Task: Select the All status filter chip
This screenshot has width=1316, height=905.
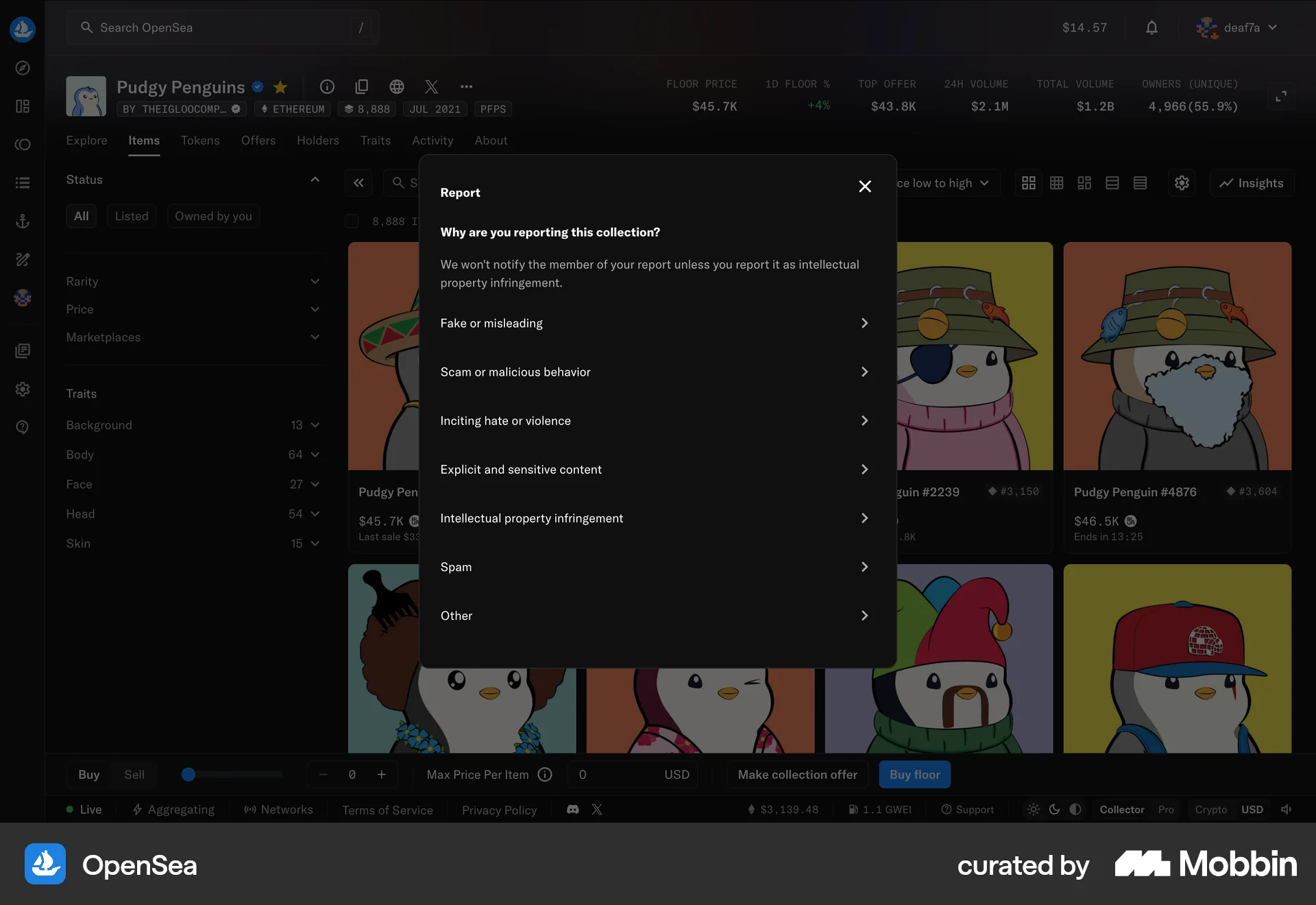Action: point(81,215)
